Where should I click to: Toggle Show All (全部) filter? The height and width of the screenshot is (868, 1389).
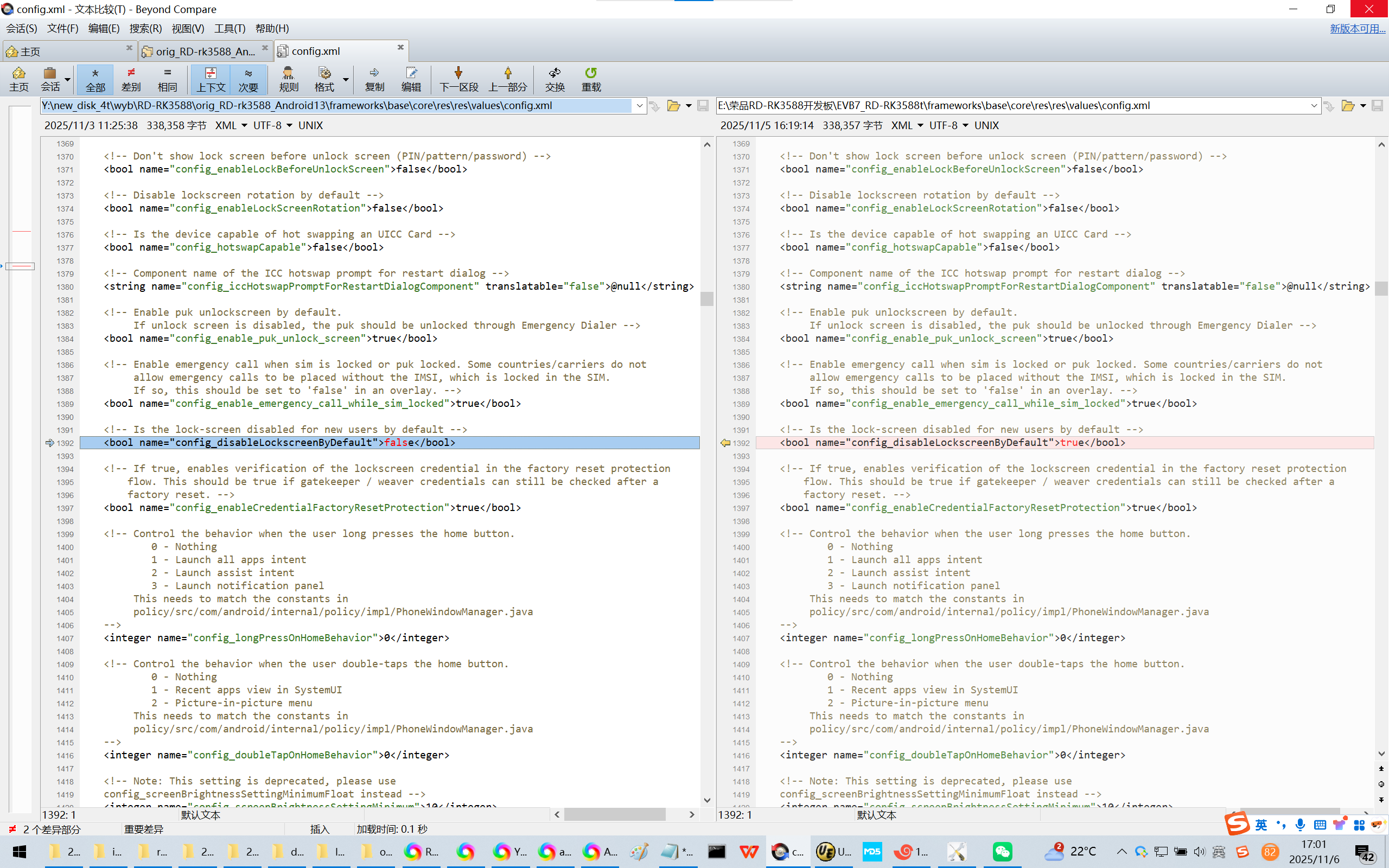95,79
